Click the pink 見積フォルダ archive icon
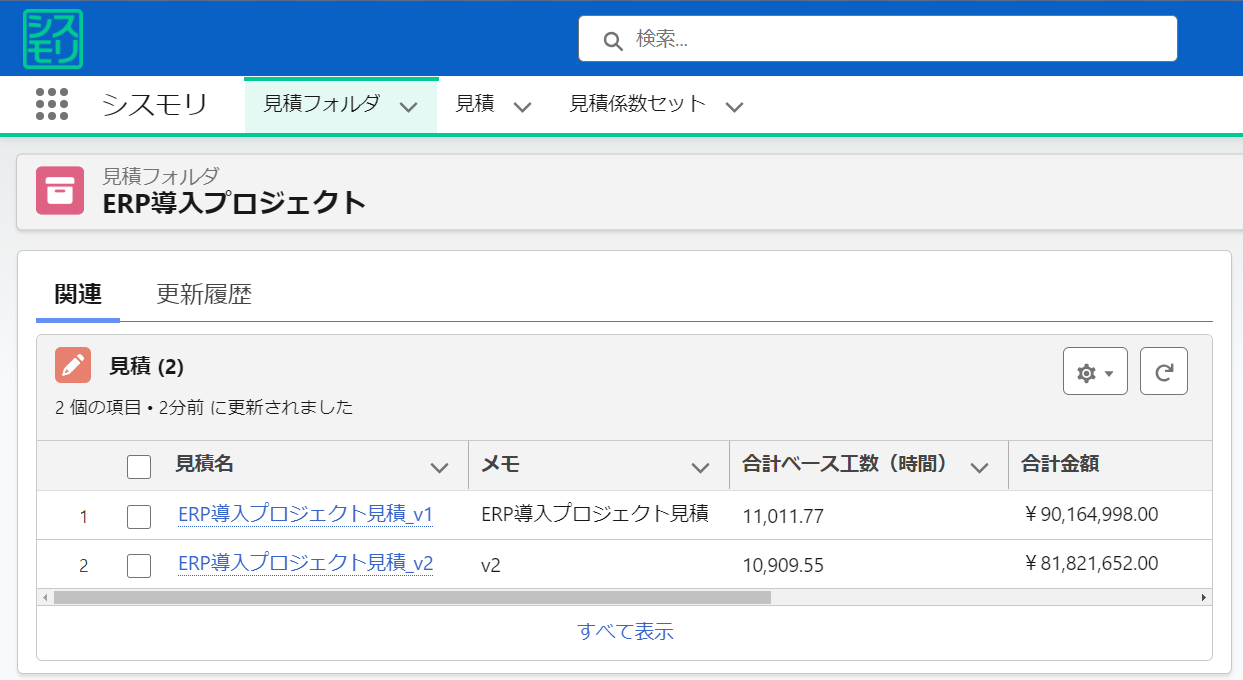 [60, 190]
